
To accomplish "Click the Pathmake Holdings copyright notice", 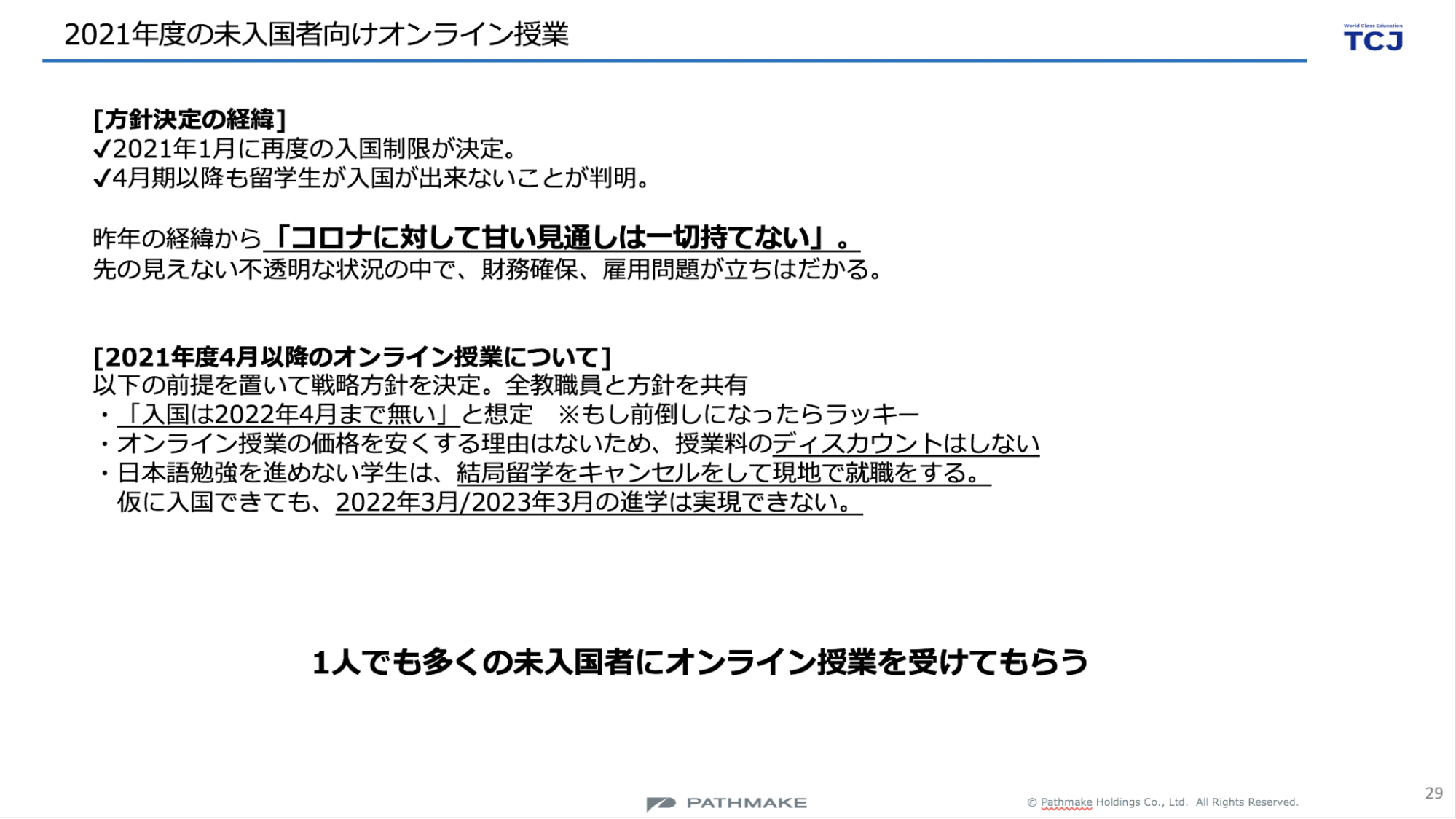I will pyautogui.click(x=1162, y=802).
